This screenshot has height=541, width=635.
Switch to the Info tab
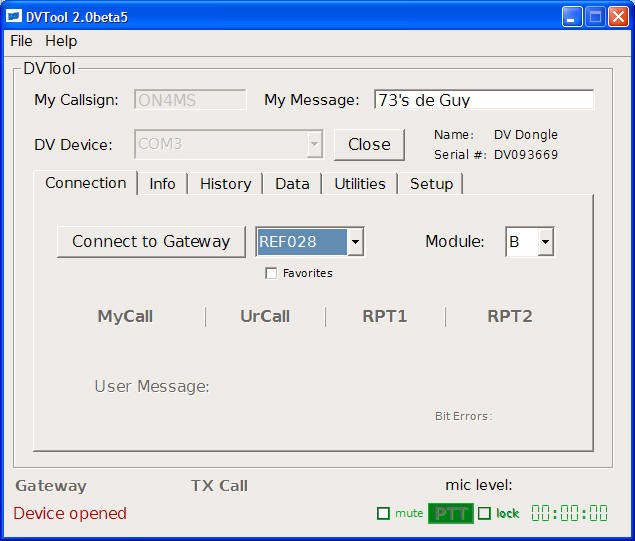tap(162, 184)
